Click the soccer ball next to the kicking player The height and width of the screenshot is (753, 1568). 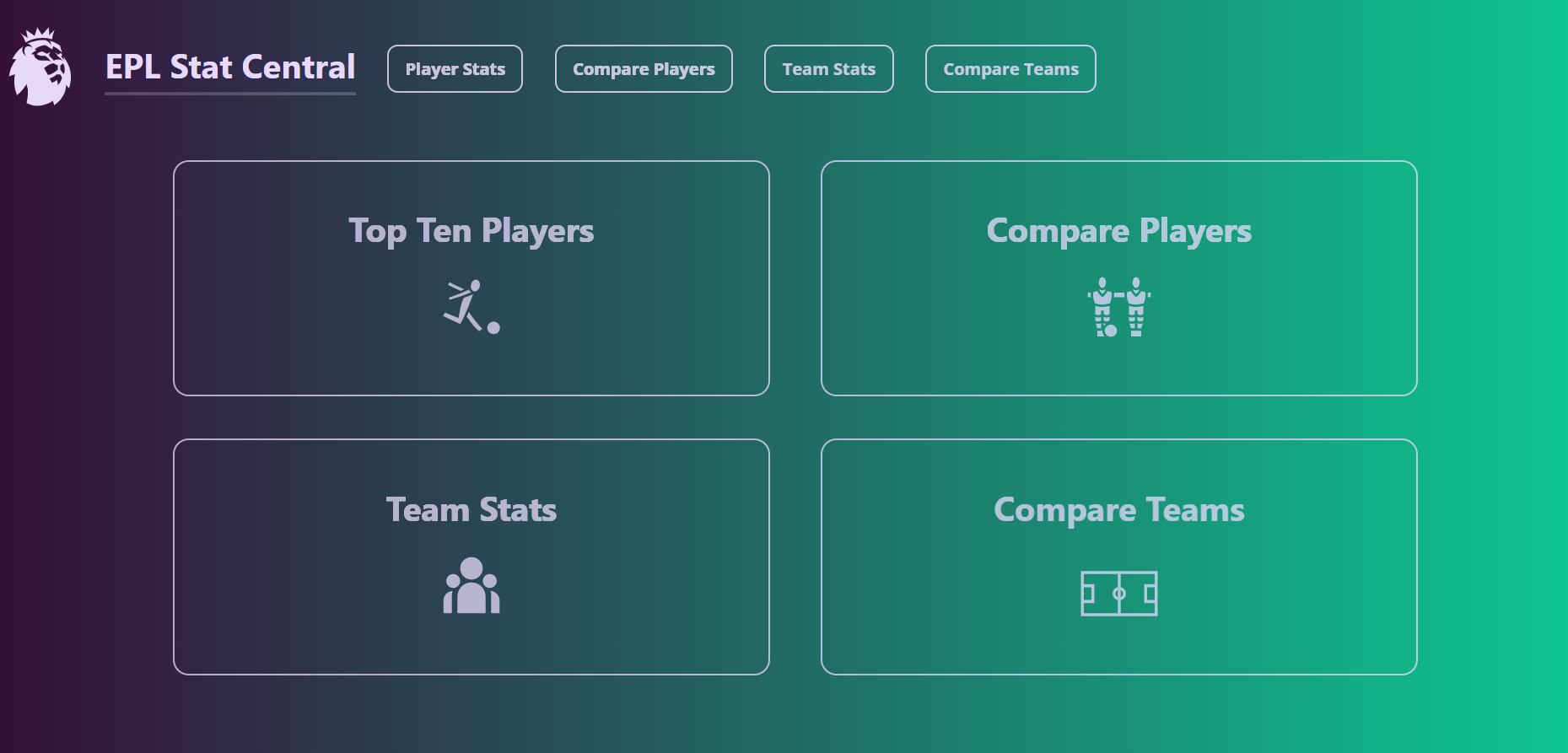[x=493, y=329]
